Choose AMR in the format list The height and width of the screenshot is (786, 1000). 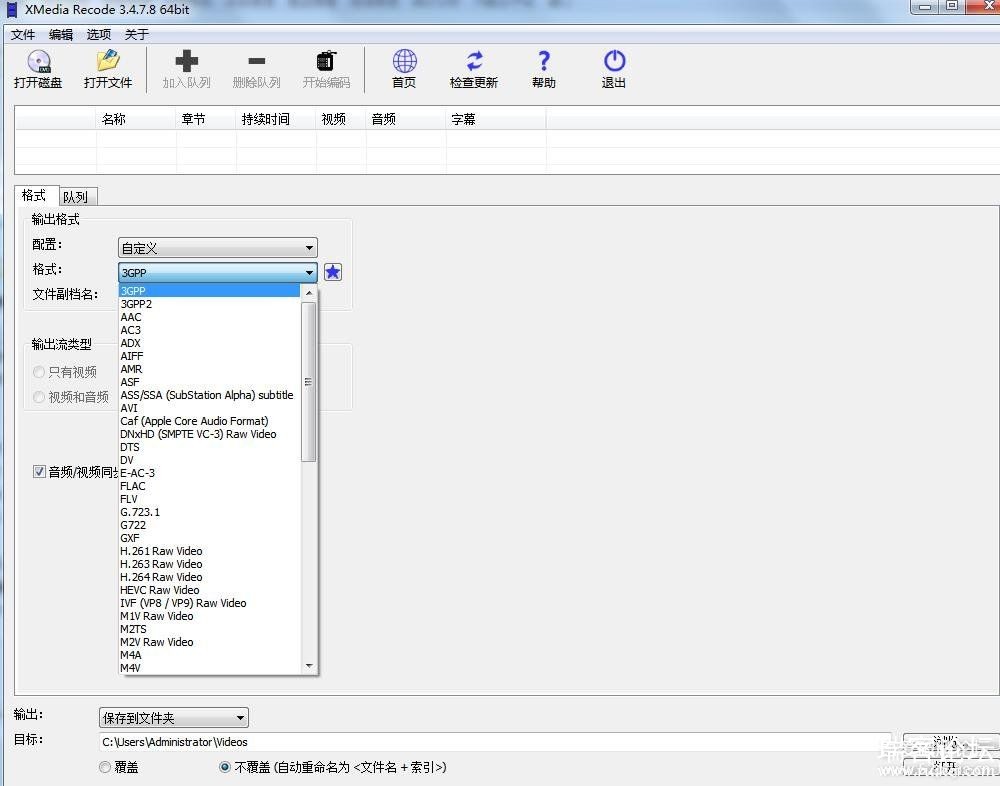pyautogui.click(x=209, y=369)
